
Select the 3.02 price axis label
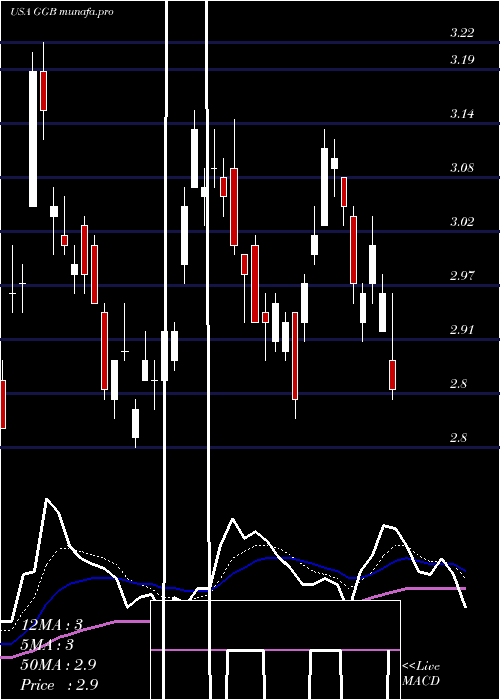click(462, 222)
